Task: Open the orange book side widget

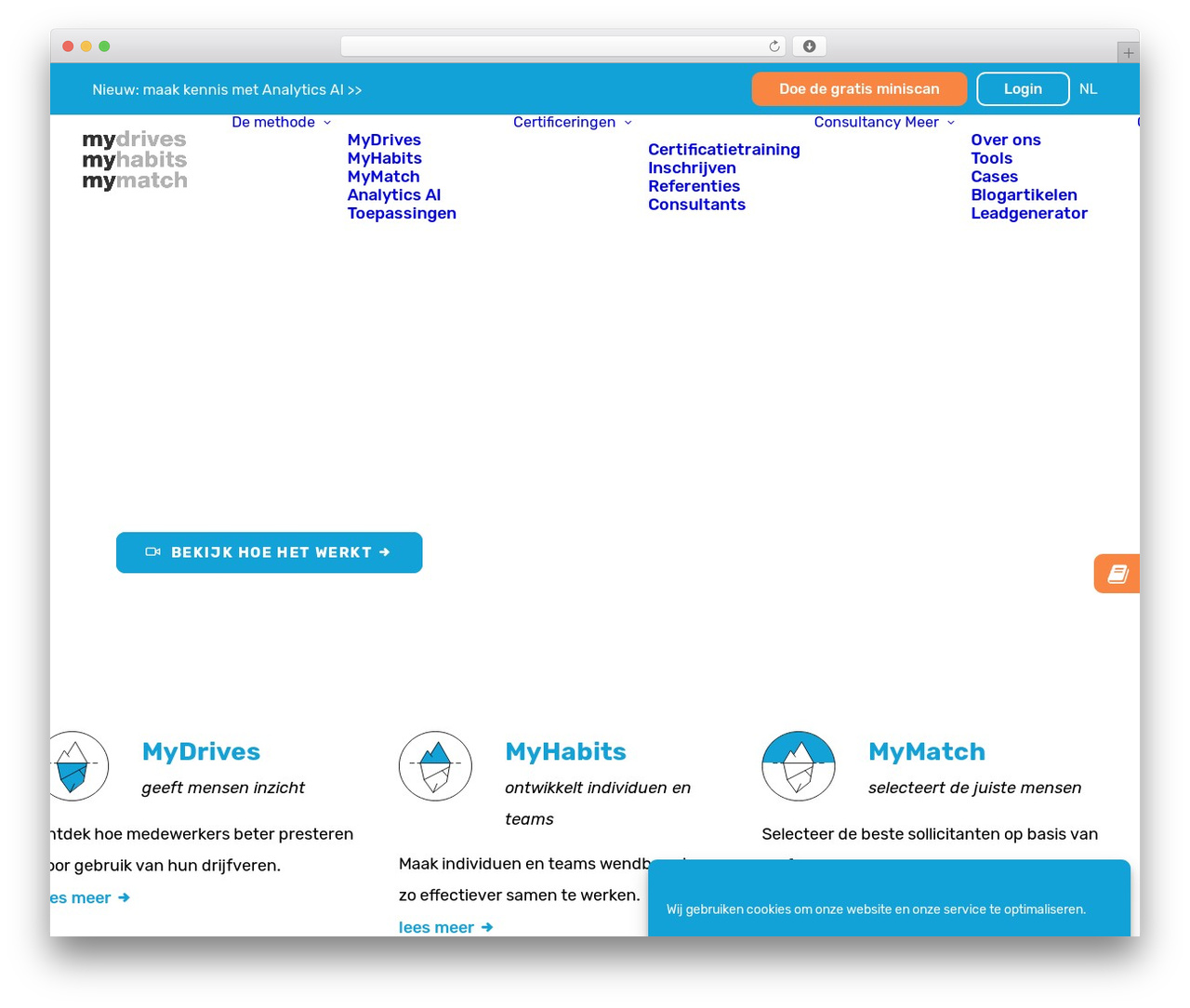Action: tap(1117, 574)
